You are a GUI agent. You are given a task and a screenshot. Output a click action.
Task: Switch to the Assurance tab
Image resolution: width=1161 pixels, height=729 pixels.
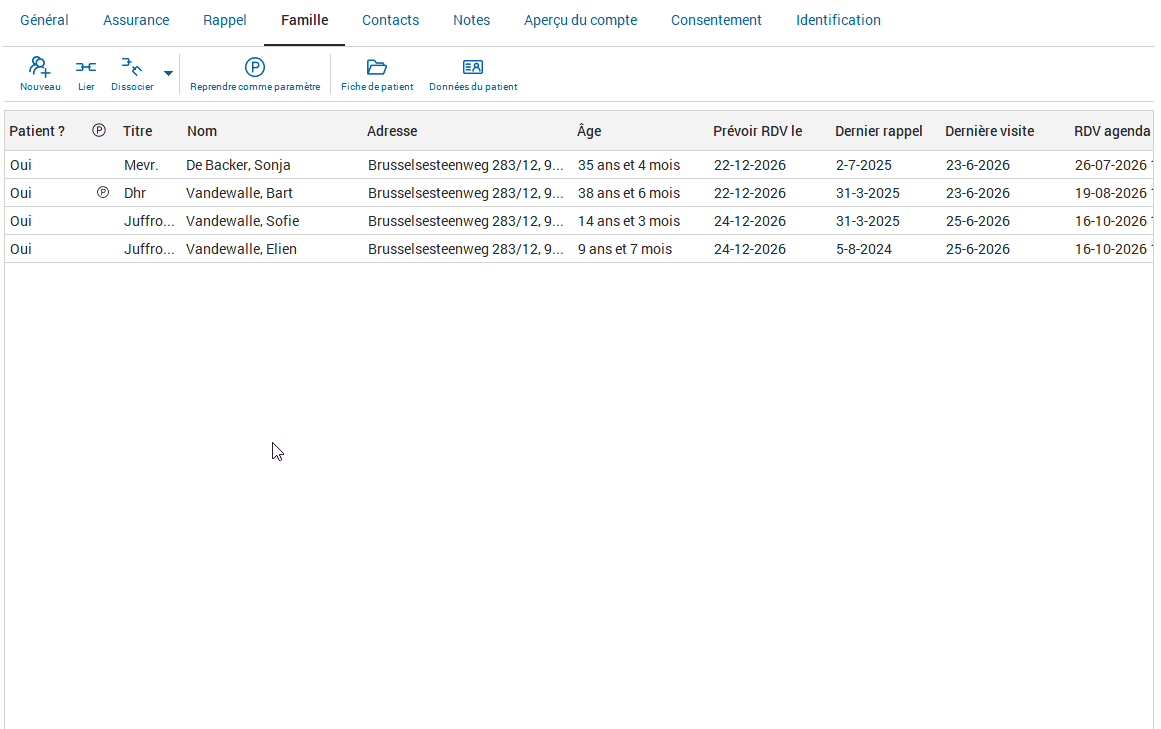click(x=136, y=20)
